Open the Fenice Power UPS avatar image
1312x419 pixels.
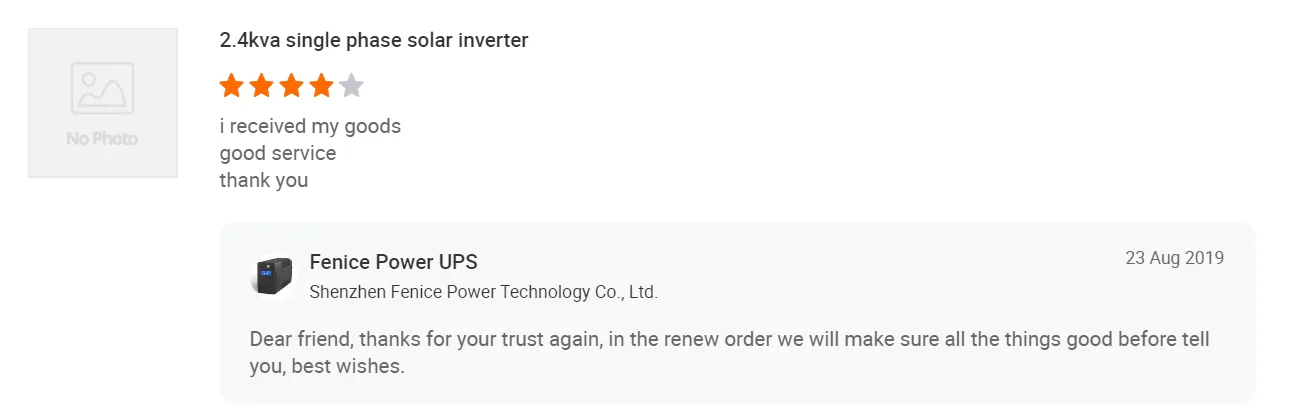pos(273,276)
